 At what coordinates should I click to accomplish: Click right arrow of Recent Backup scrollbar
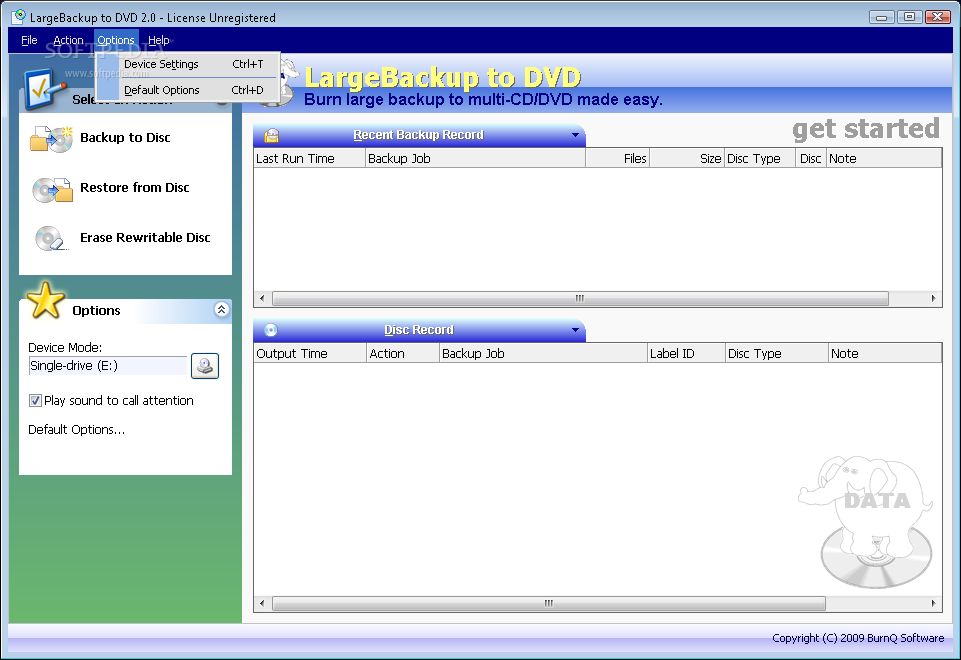(933, 298)
